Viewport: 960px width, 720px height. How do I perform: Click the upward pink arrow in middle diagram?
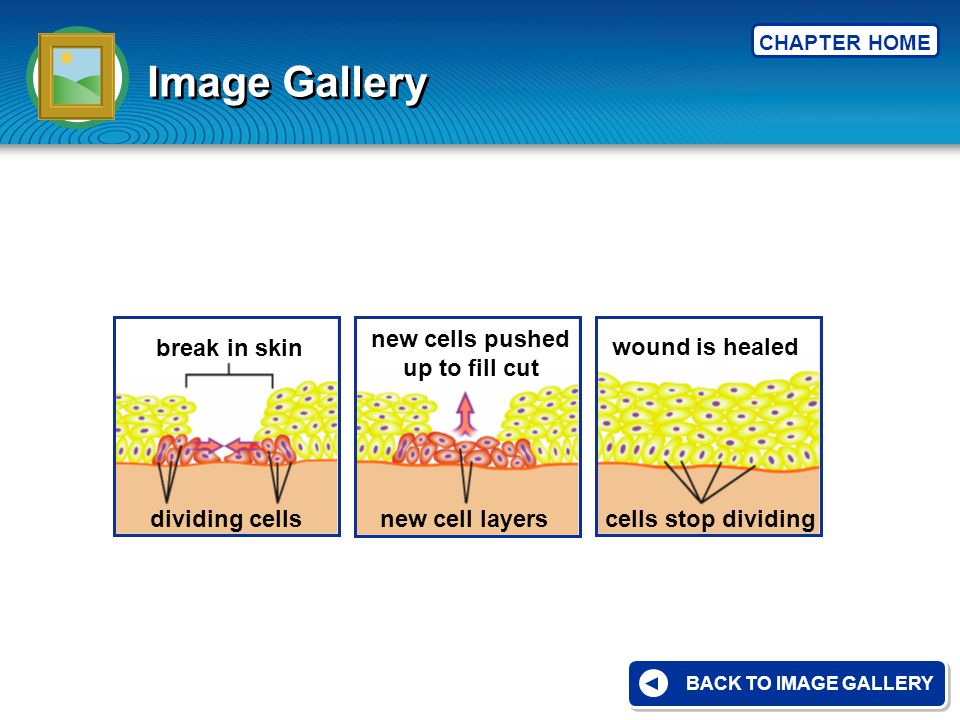pos(466,413)
